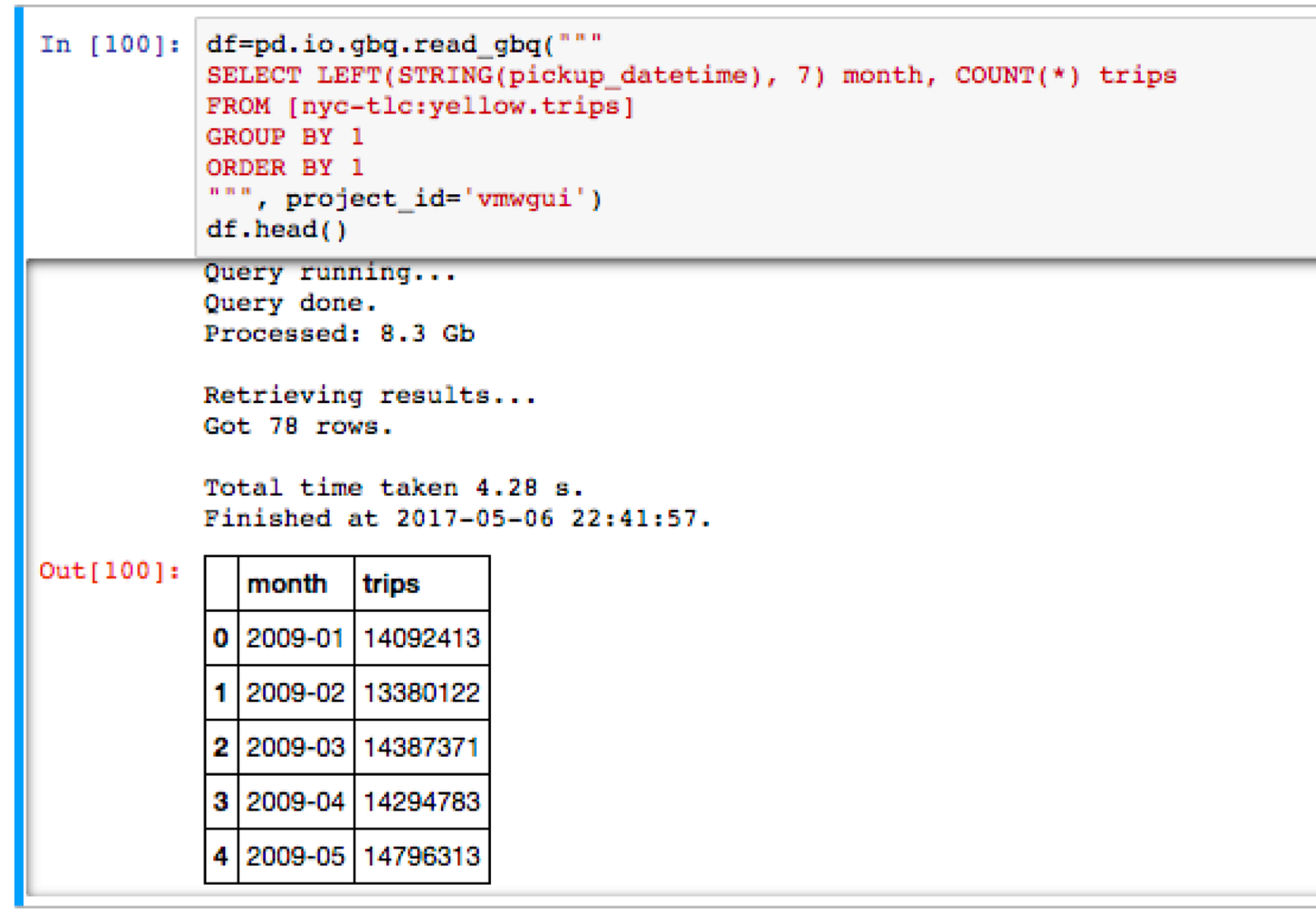Click the 'Processed: 8.3 Gb' output text
1316x913 pixels.
tap(340, 334)
